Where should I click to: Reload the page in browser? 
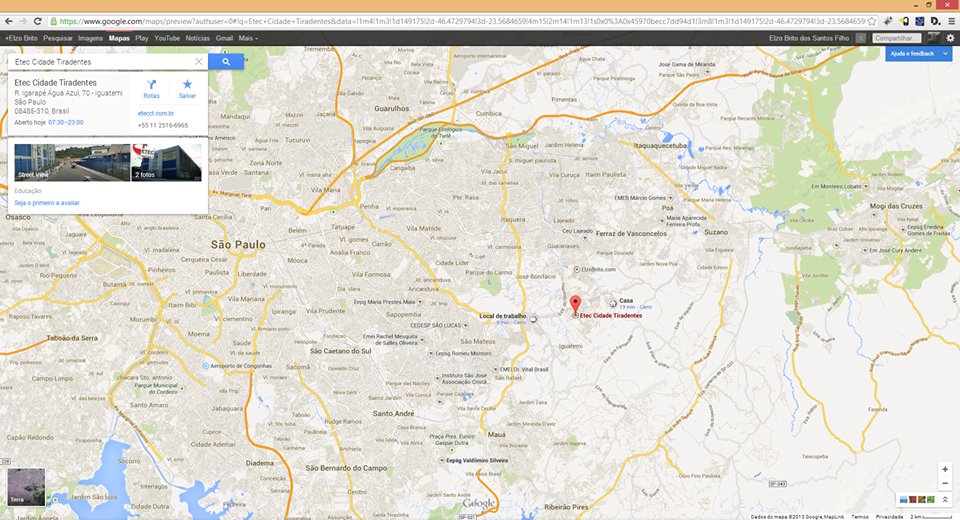(x=37, y=21)
